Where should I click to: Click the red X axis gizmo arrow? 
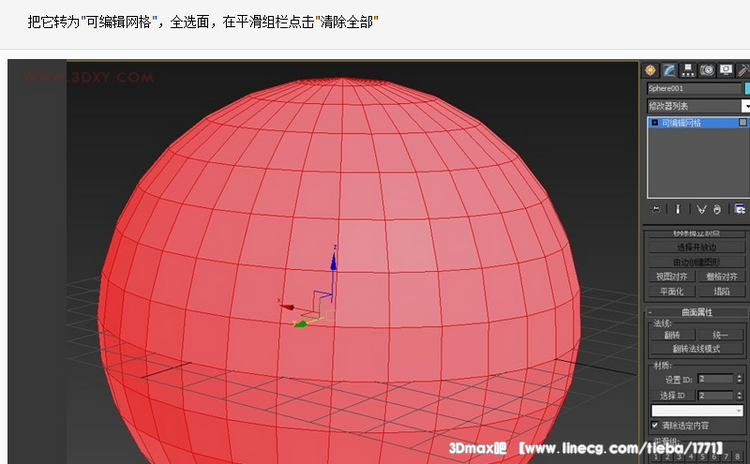287,307
